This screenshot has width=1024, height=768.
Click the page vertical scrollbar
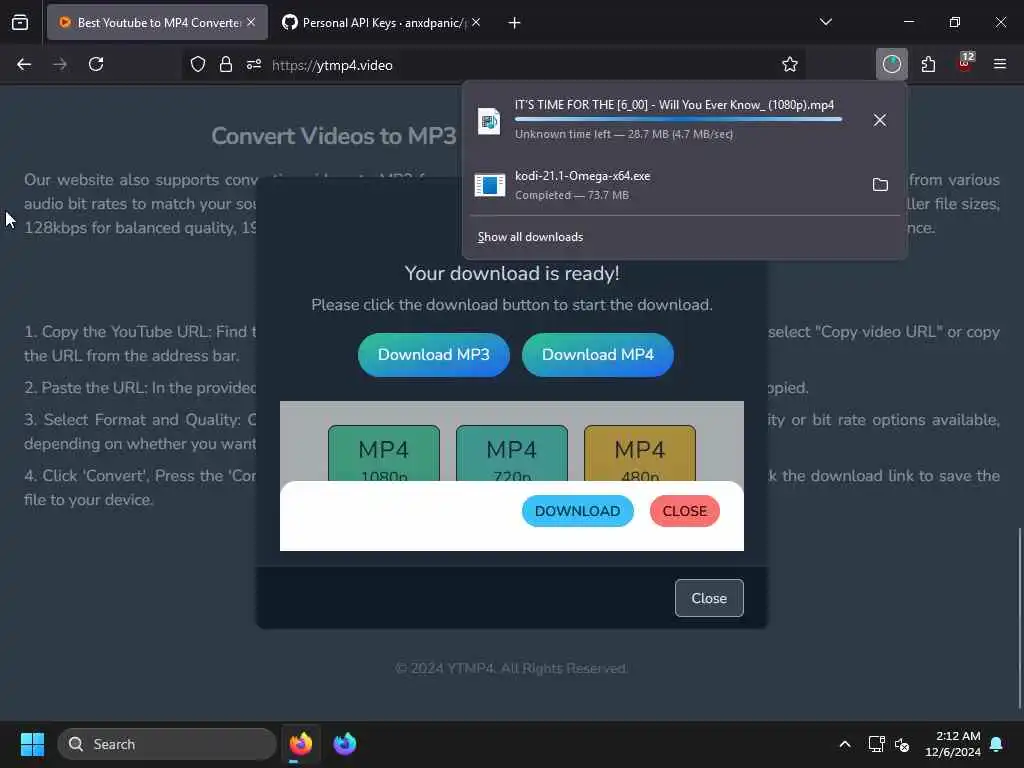pyautogui.click(x=1019, y=617)
